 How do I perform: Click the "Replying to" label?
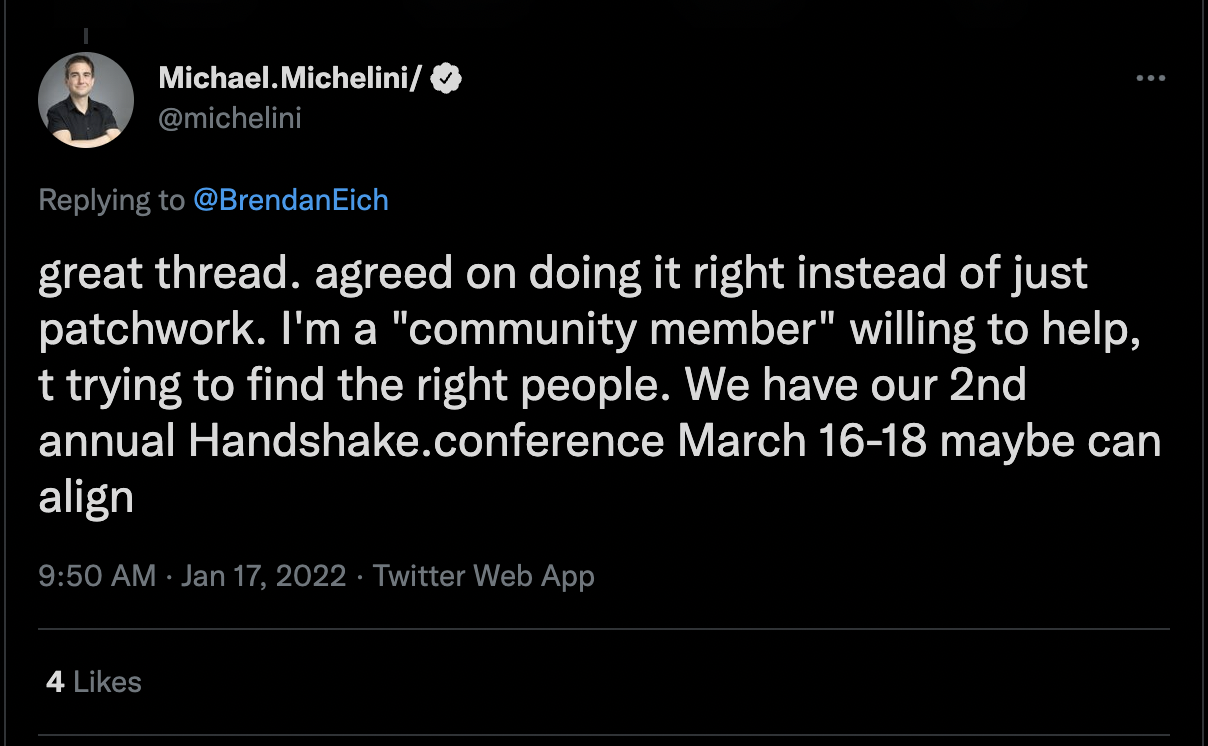click(x=111, y=200)
